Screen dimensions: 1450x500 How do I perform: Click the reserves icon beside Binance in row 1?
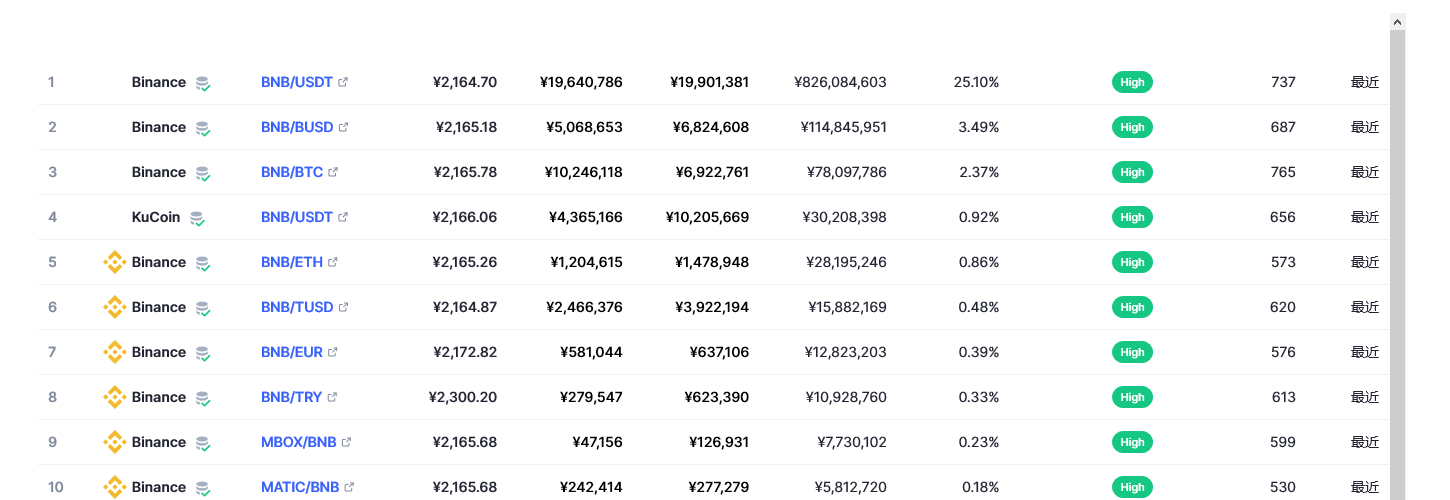[202, 83]
